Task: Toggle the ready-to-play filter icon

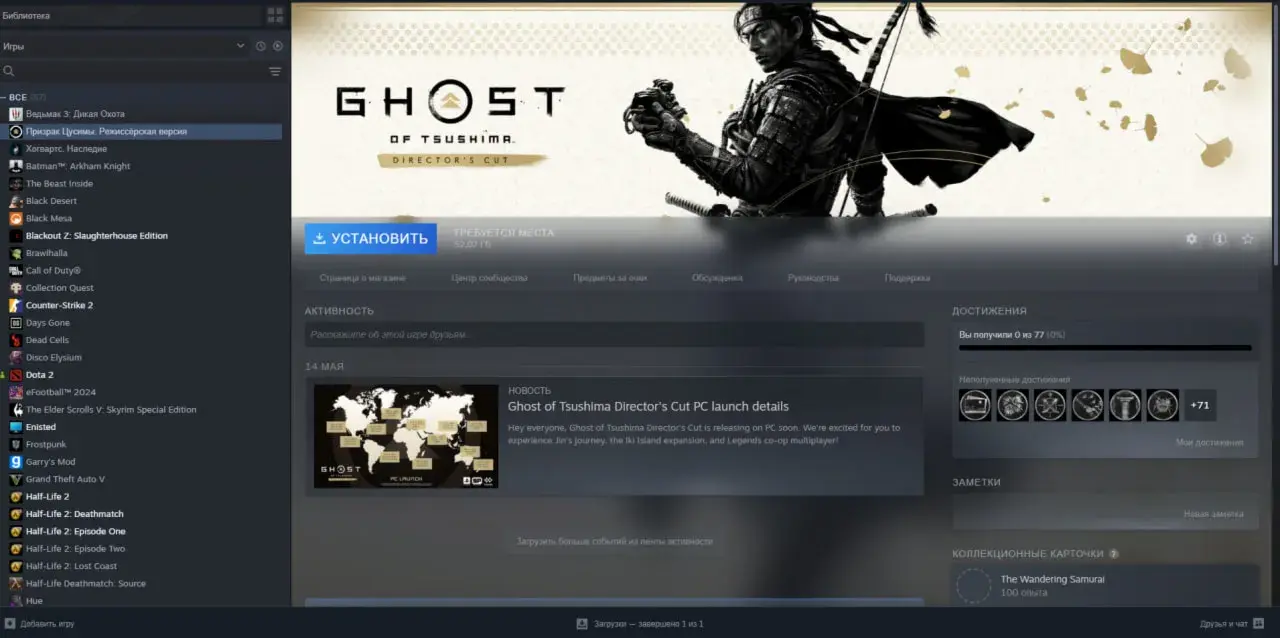Action: click(x=278, y=46)
